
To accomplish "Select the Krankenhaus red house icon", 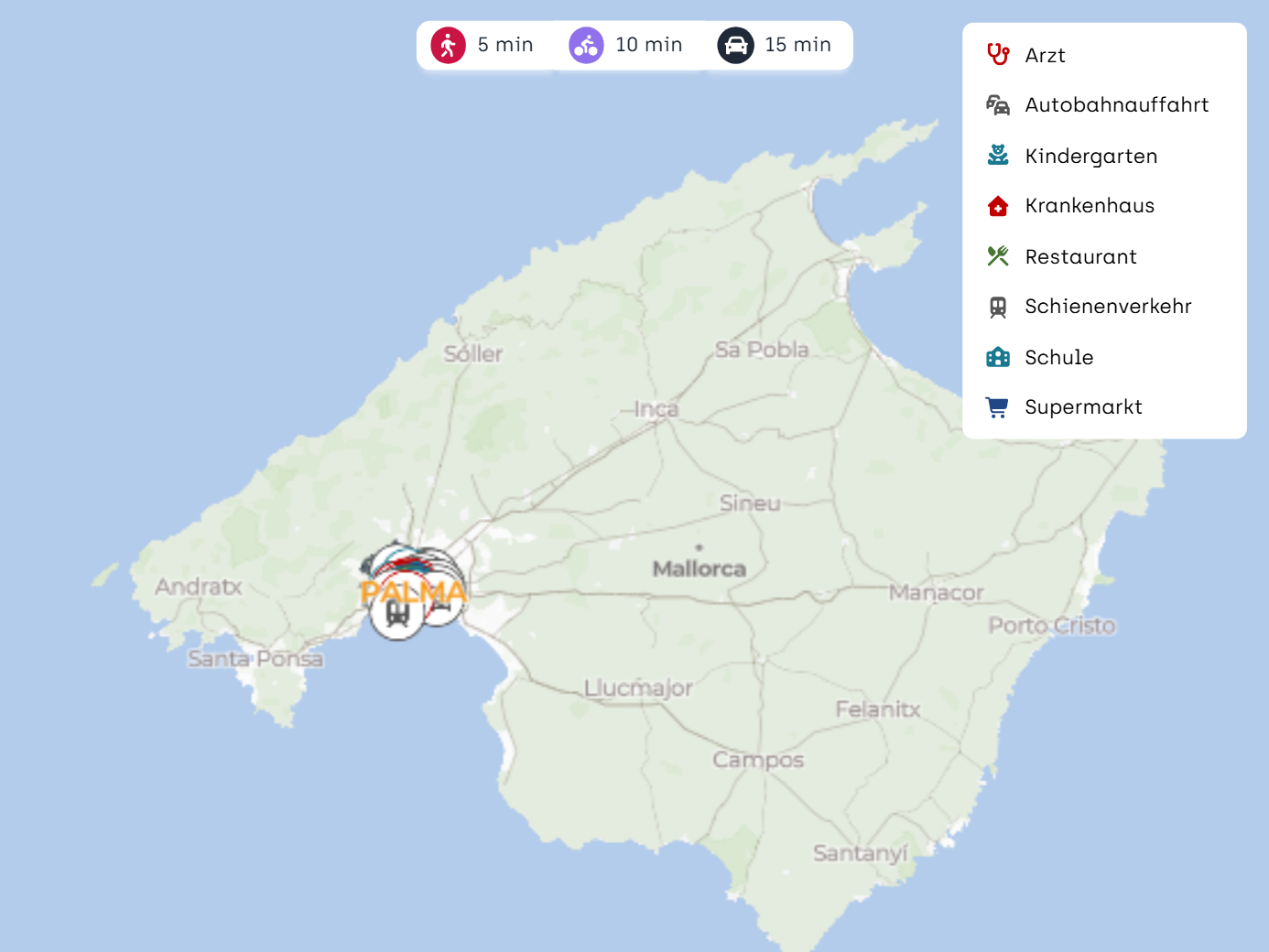I will tap(997, 206).
